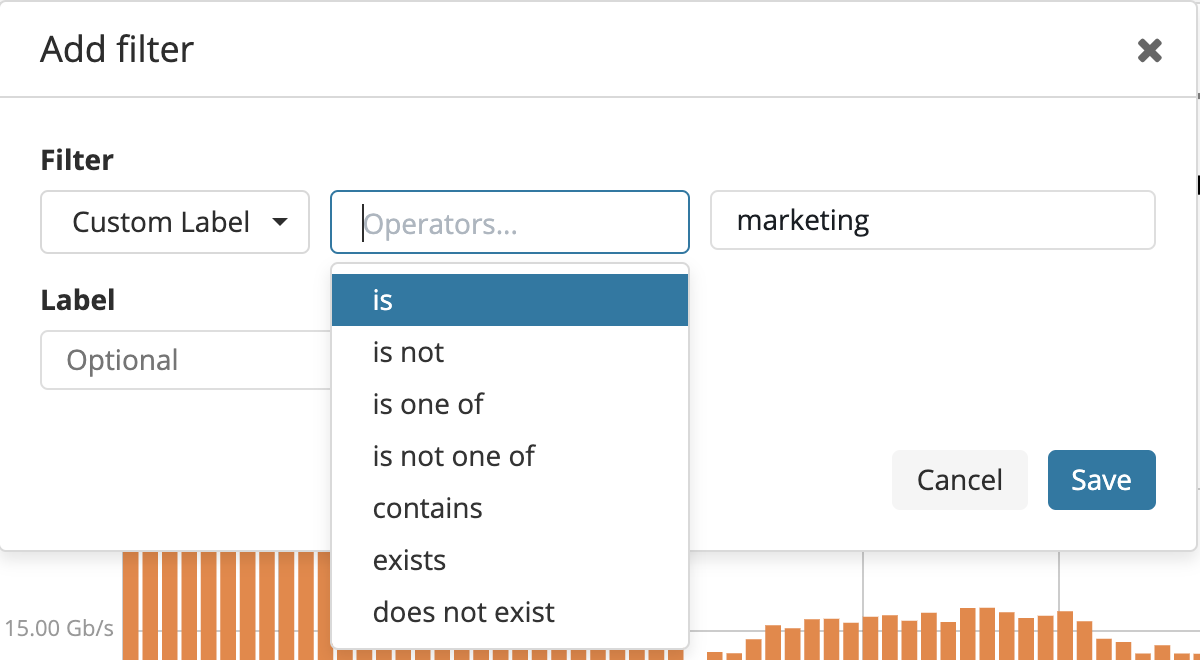The height and width of the screenshot is (660, 1200).
Task: Close the Add filter dialog
Action: (1150, 51)
